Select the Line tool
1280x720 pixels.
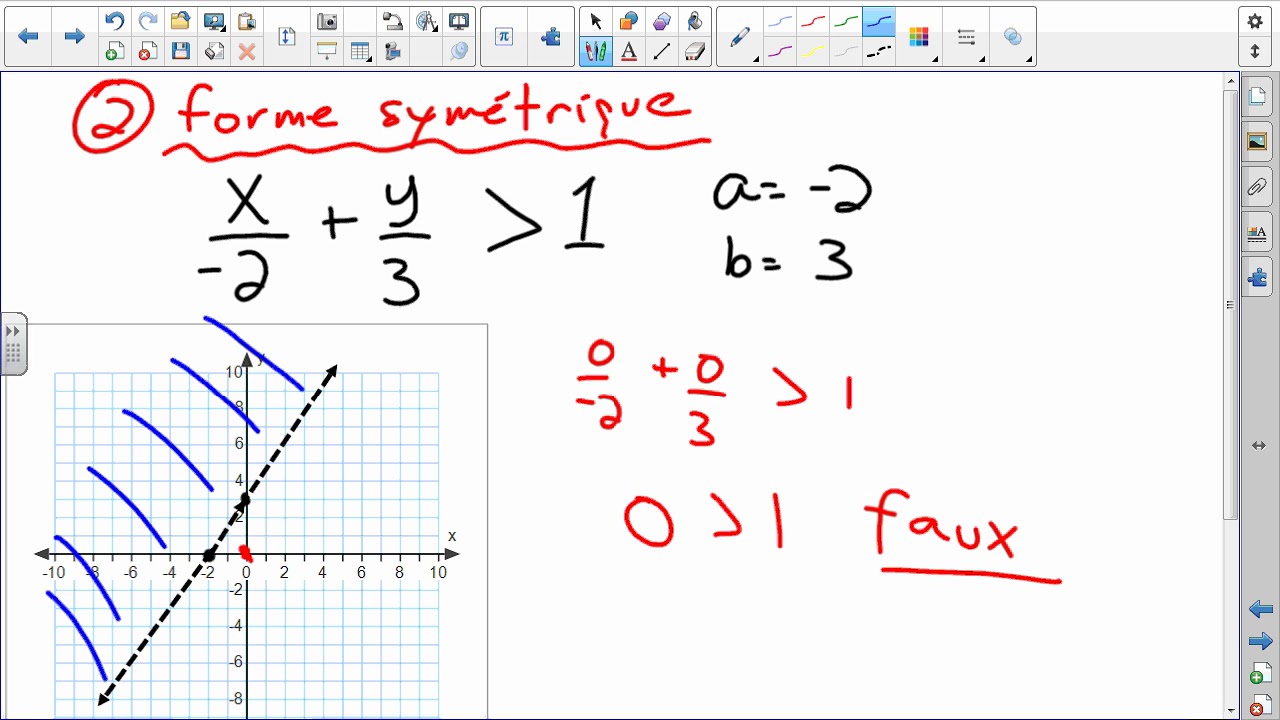pyautogui.click(x=662, y=52)
